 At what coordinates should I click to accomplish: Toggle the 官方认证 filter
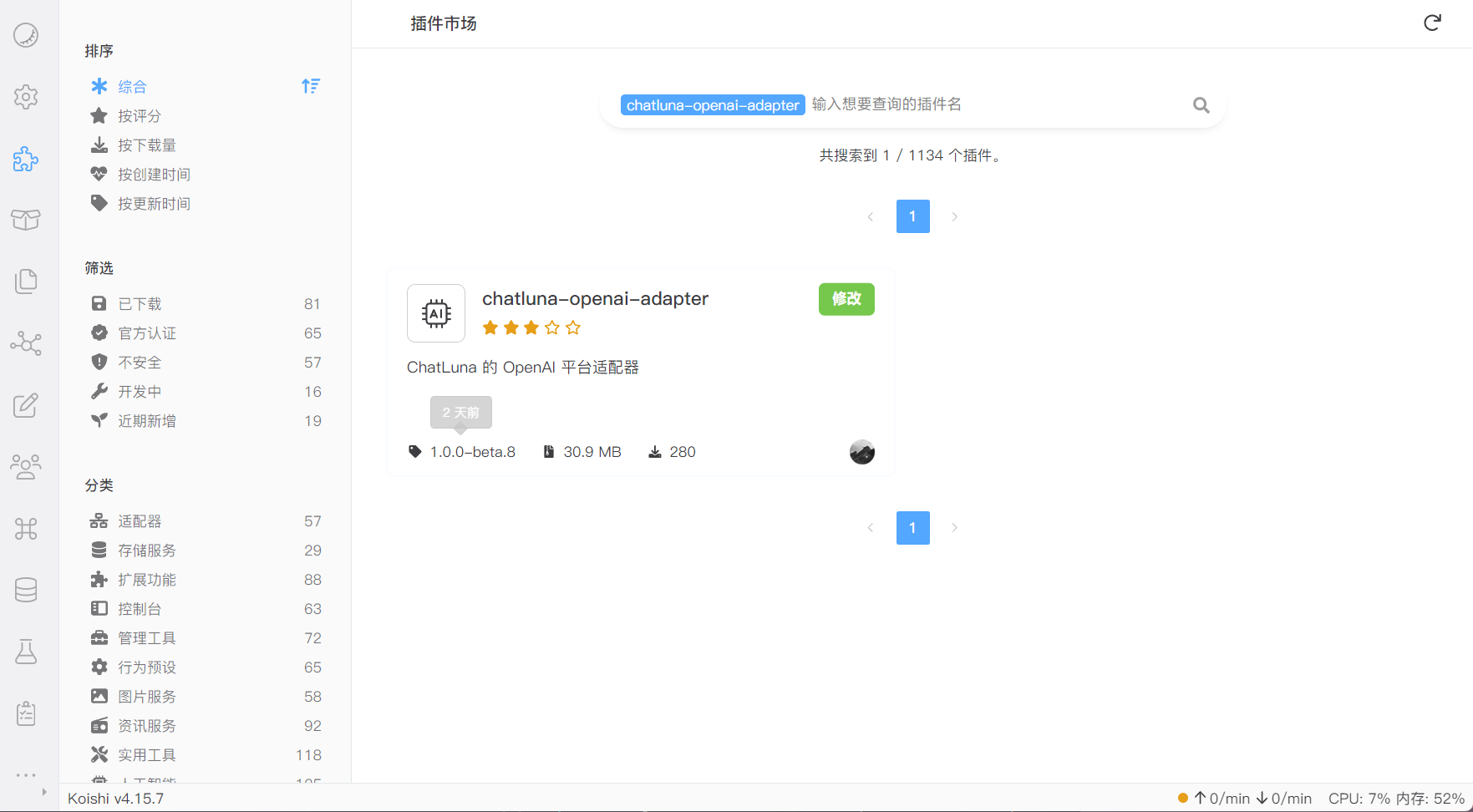pyautogui.click(x=147, y=333)
